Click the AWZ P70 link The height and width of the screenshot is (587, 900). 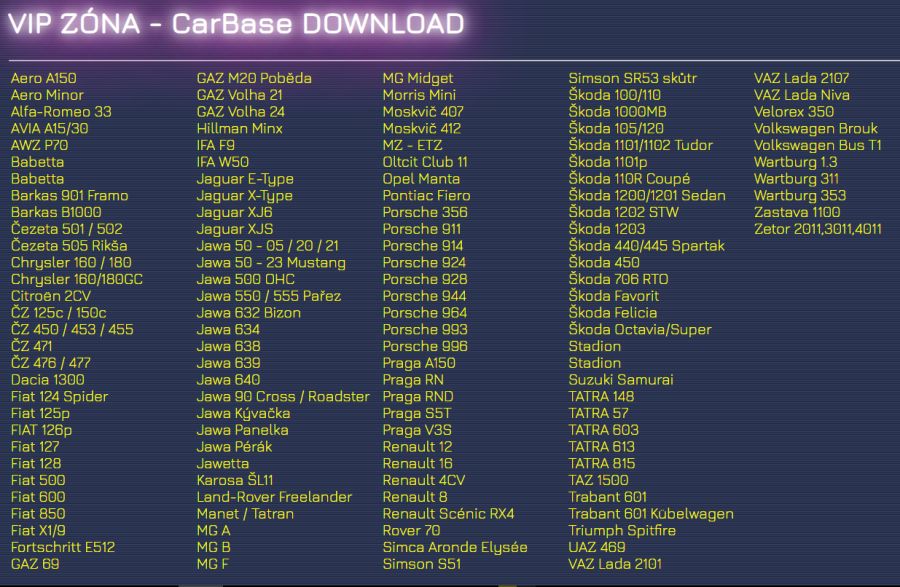39,145
